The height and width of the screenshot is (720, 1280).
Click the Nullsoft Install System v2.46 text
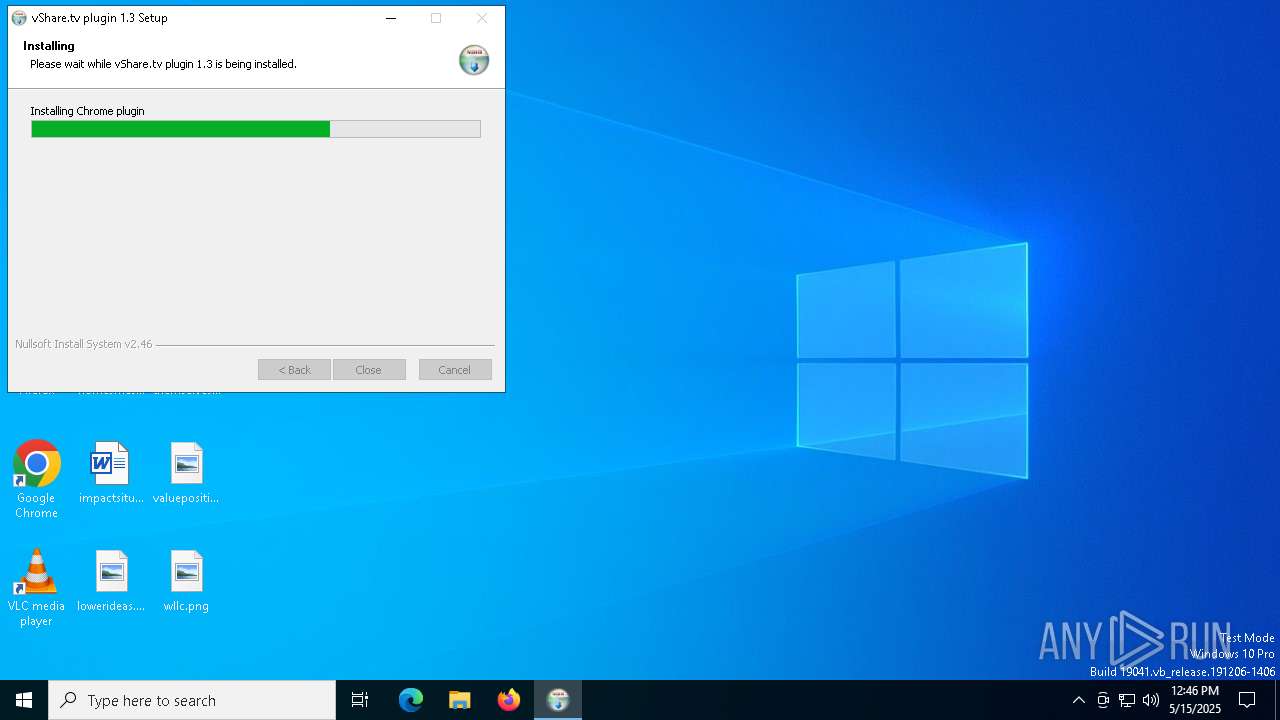point(84,344)
